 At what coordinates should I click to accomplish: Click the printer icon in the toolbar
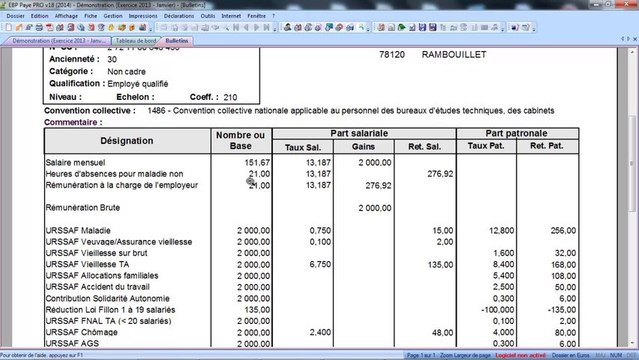39,27
